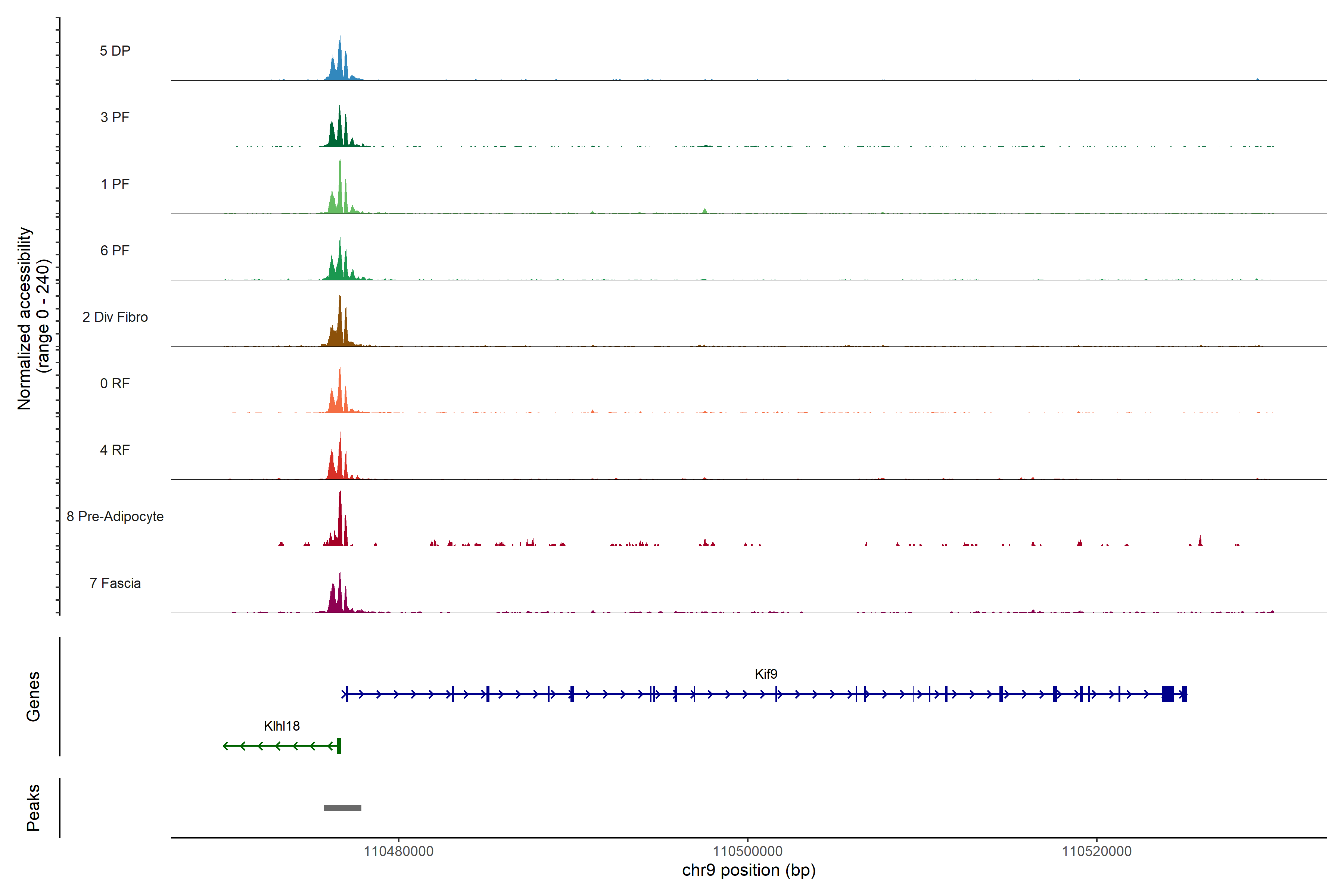Click the green Klhl18 exon block
The height and width of the screenshot is (896, 1344).
click(x=339, y=746)
